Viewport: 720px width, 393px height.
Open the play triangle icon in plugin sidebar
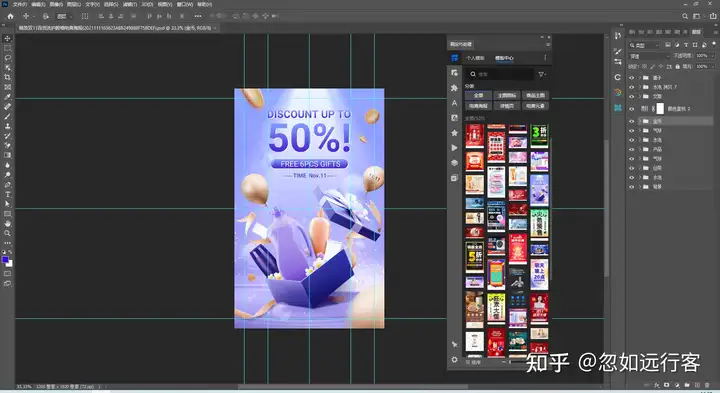click(454, 148)
